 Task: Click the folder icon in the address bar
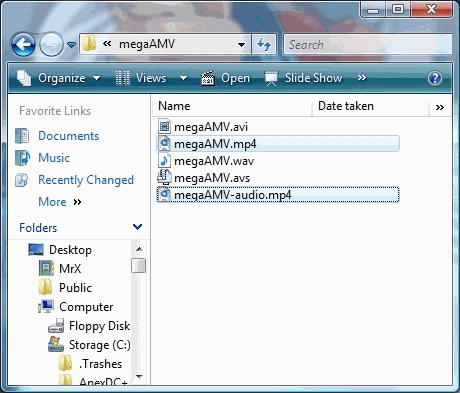89,44
